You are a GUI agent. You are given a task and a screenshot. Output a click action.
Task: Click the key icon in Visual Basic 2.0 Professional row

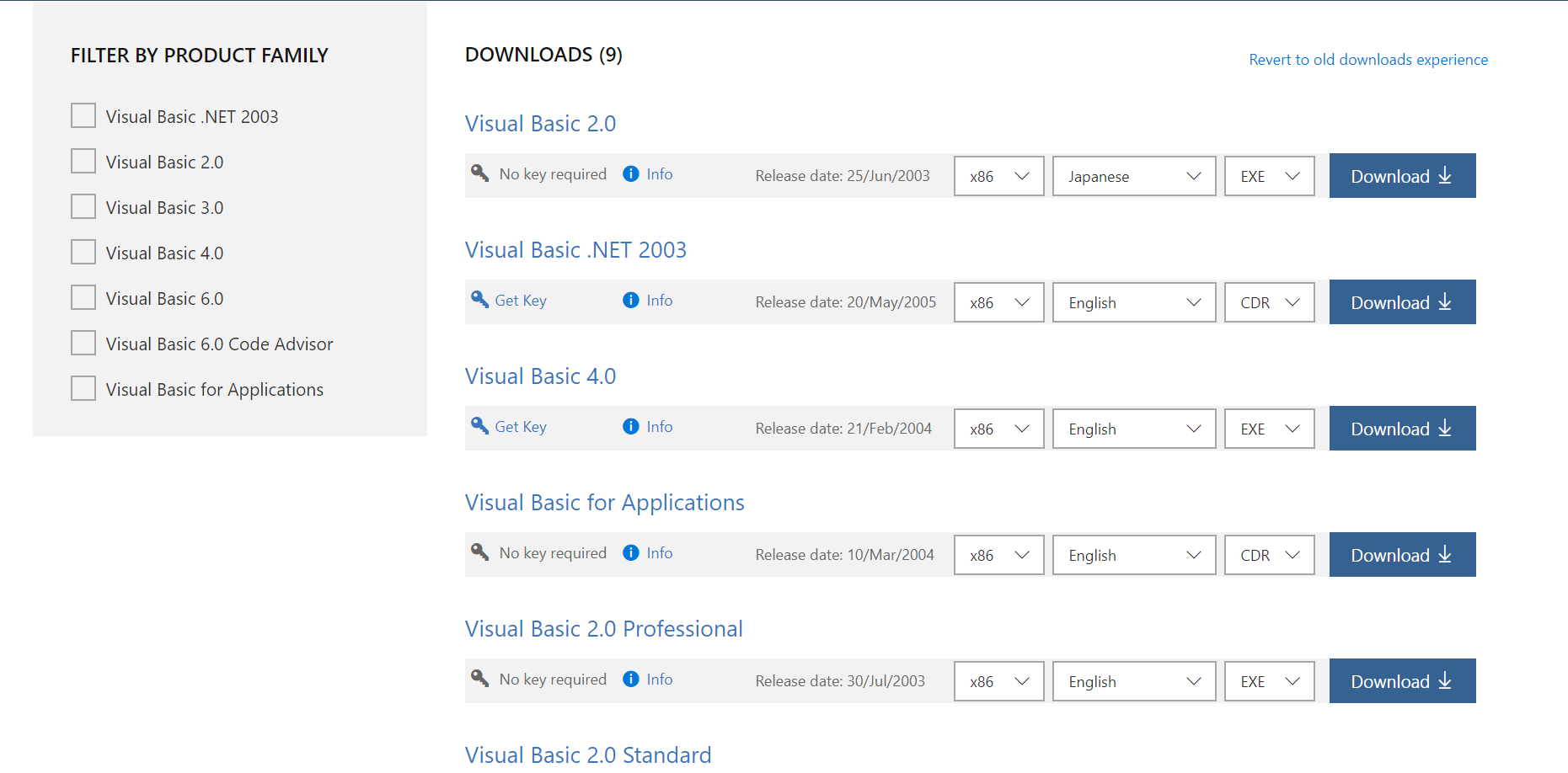click(480, 679)
